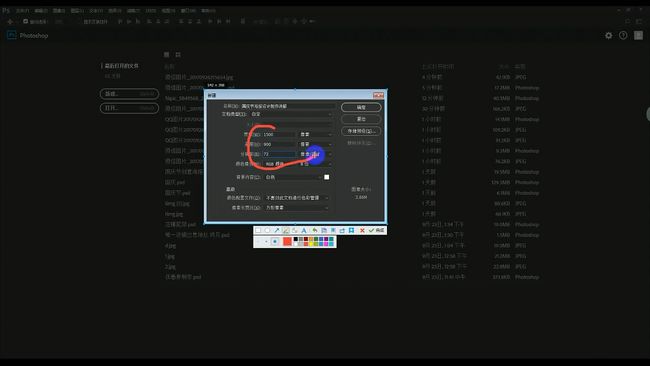The height and width of the screenshot is (366, 650).
Task: Click the height field showing 900
Action: (x=279, y=144)
